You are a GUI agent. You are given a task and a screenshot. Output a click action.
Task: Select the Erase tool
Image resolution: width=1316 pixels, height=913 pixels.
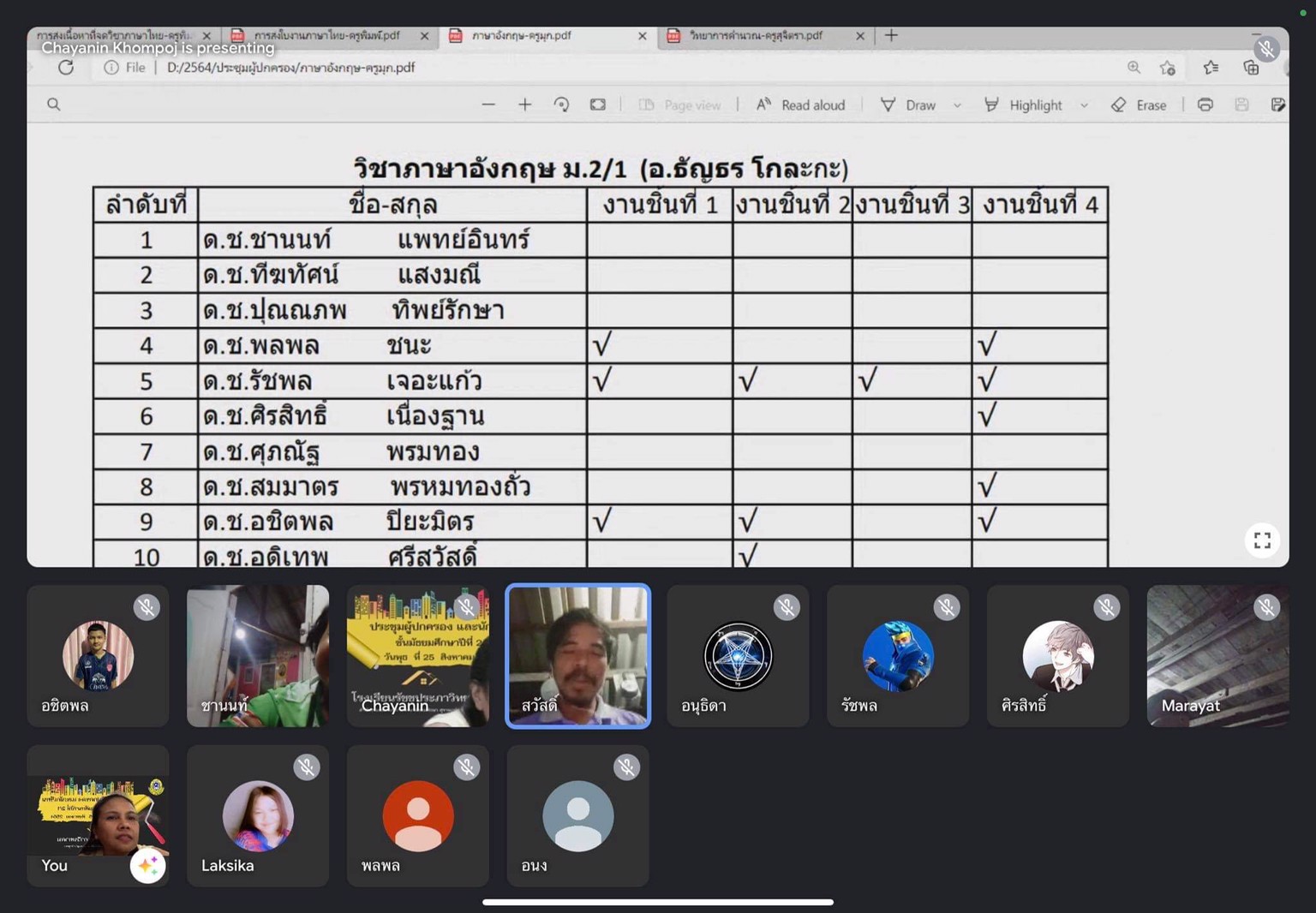click(1140, 104)
